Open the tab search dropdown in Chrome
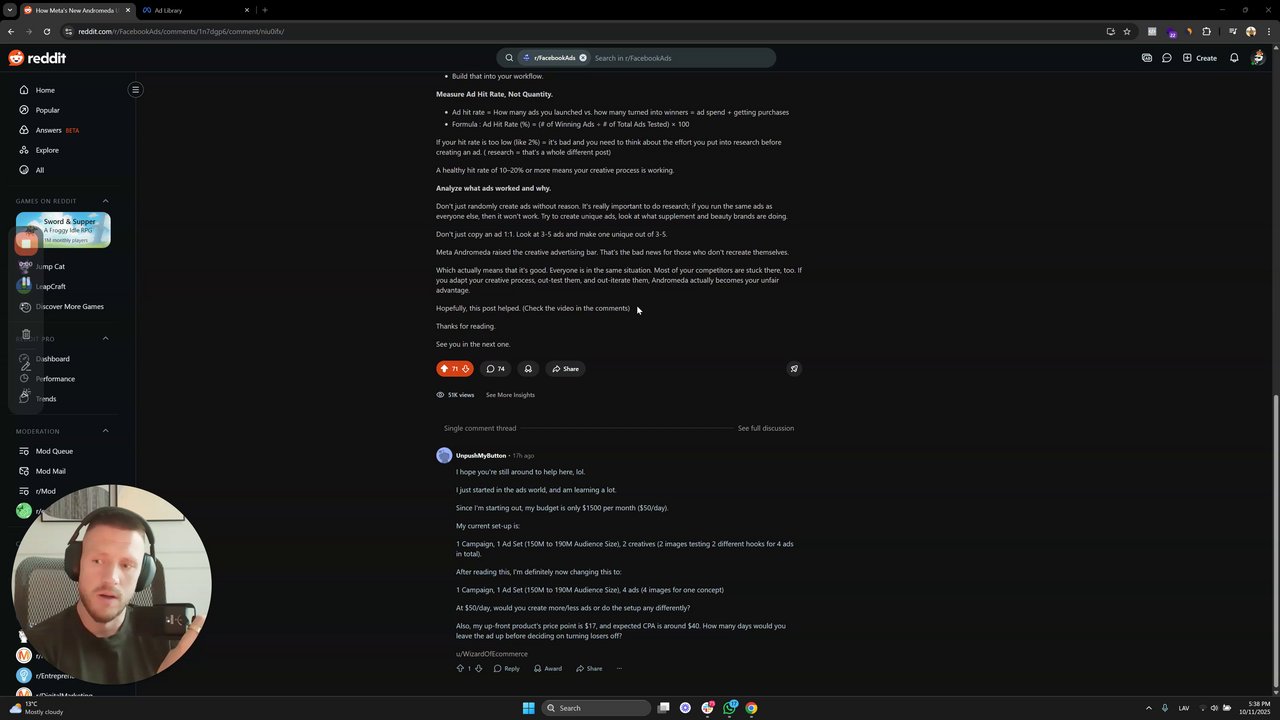Viewport: 1280px width, 720px height. tap(10, 10)
